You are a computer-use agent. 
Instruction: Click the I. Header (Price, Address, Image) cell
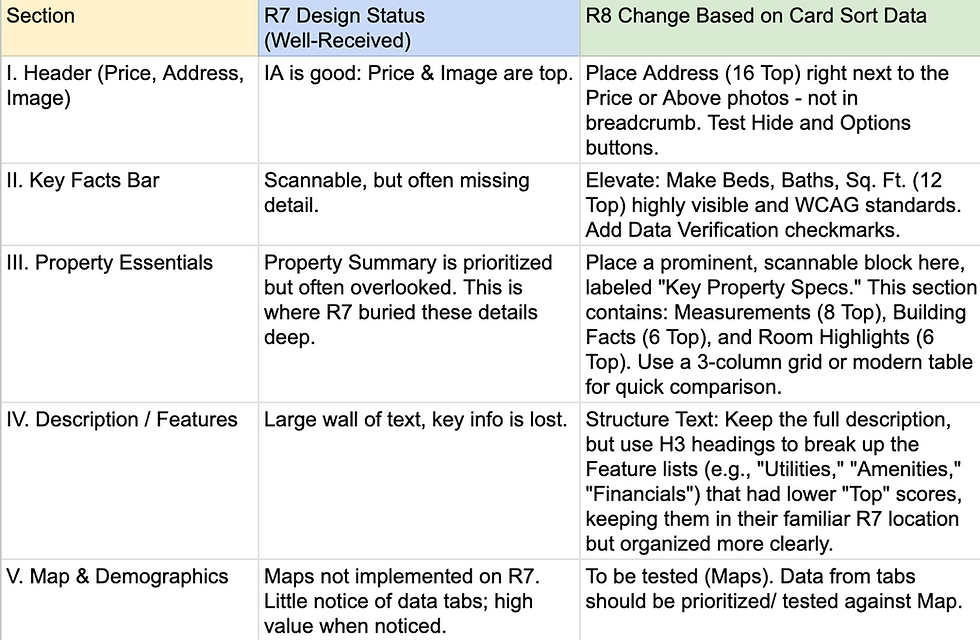tap(129, 110)
